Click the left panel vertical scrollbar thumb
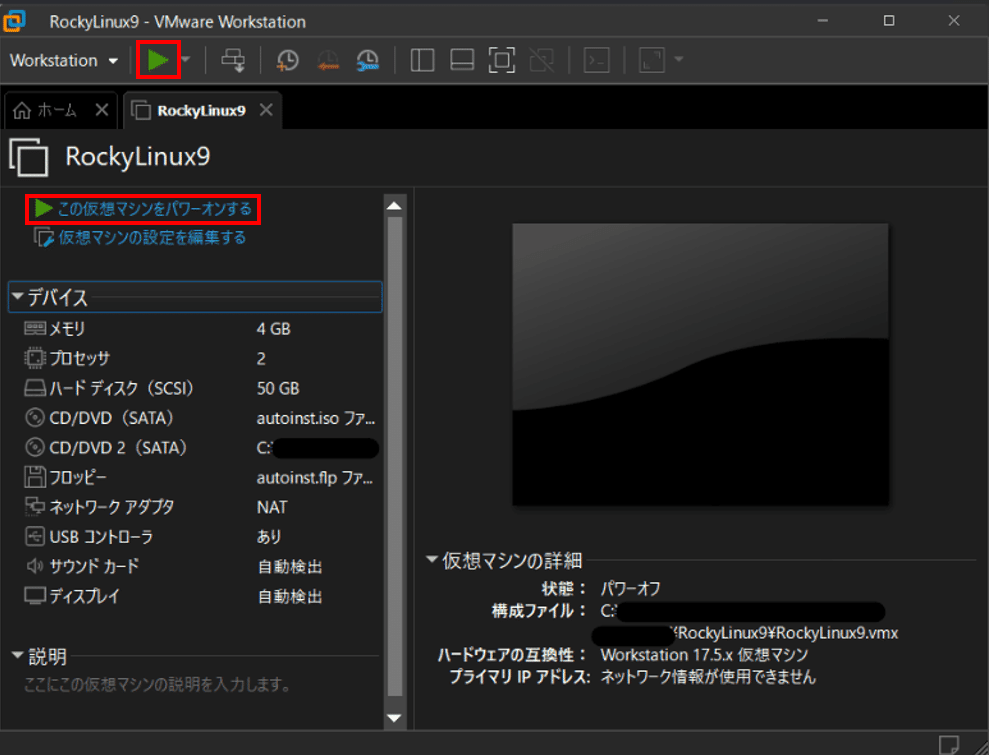This screenshot has height=755, width=989. [395, 457]
